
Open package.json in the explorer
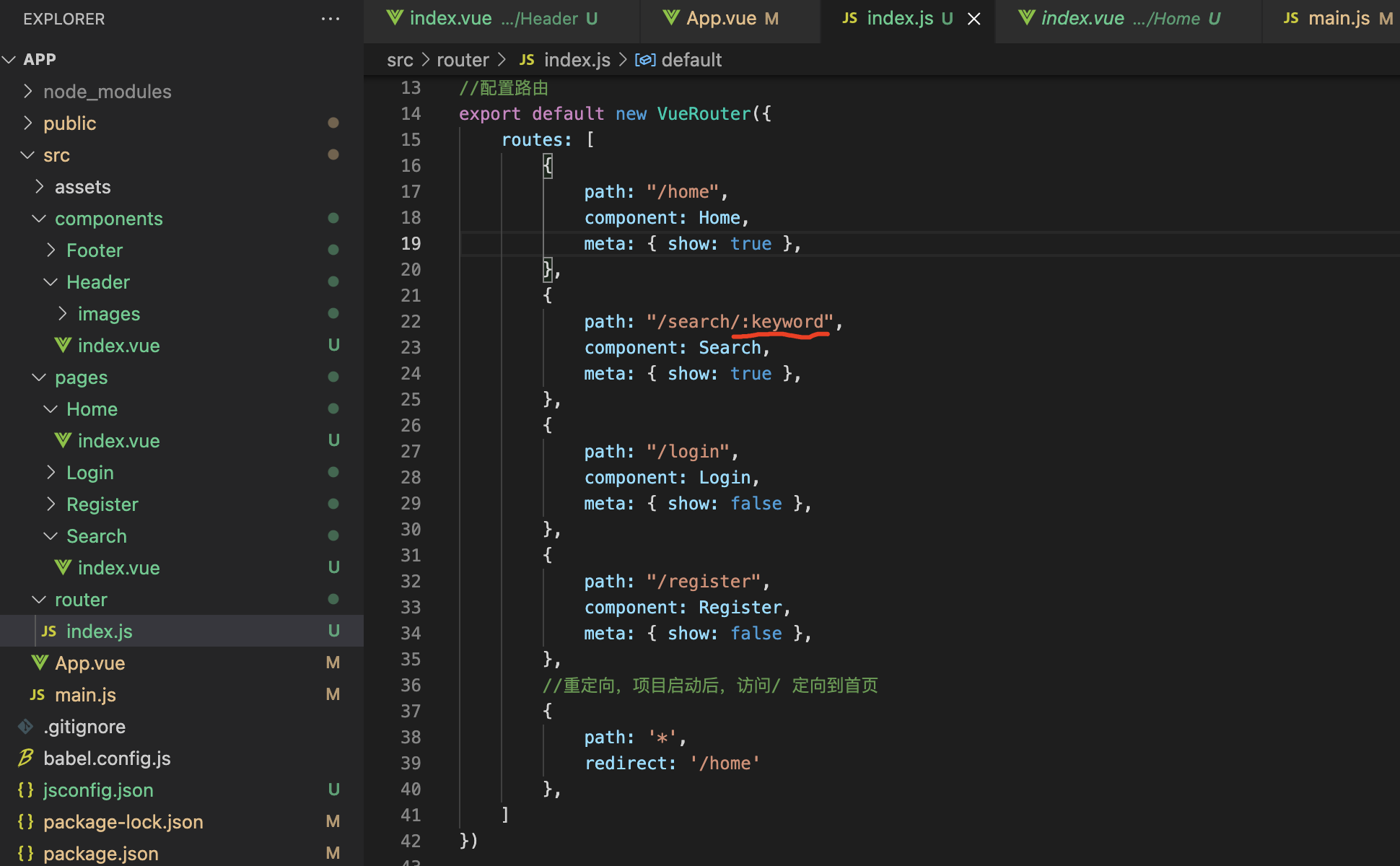click(100, 853)
